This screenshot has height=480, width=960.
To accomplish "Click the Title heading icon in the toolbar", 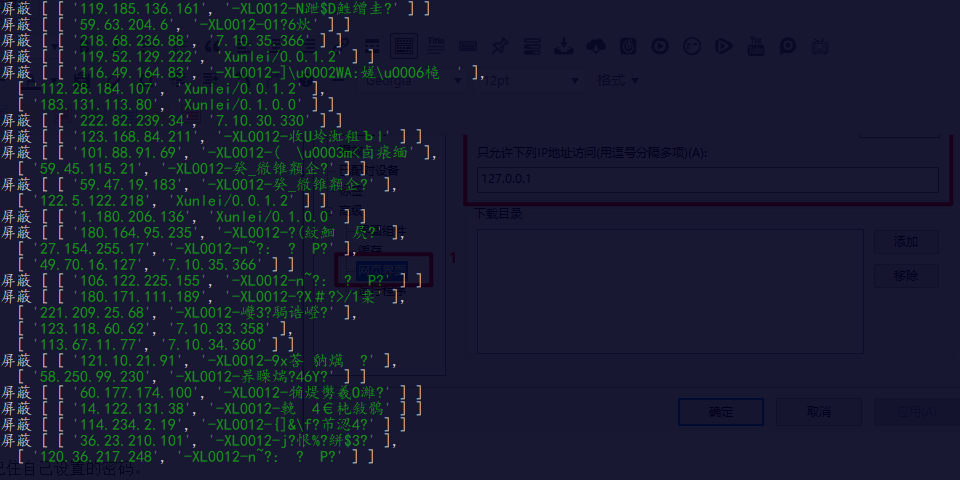I will [x=435, y=46].
